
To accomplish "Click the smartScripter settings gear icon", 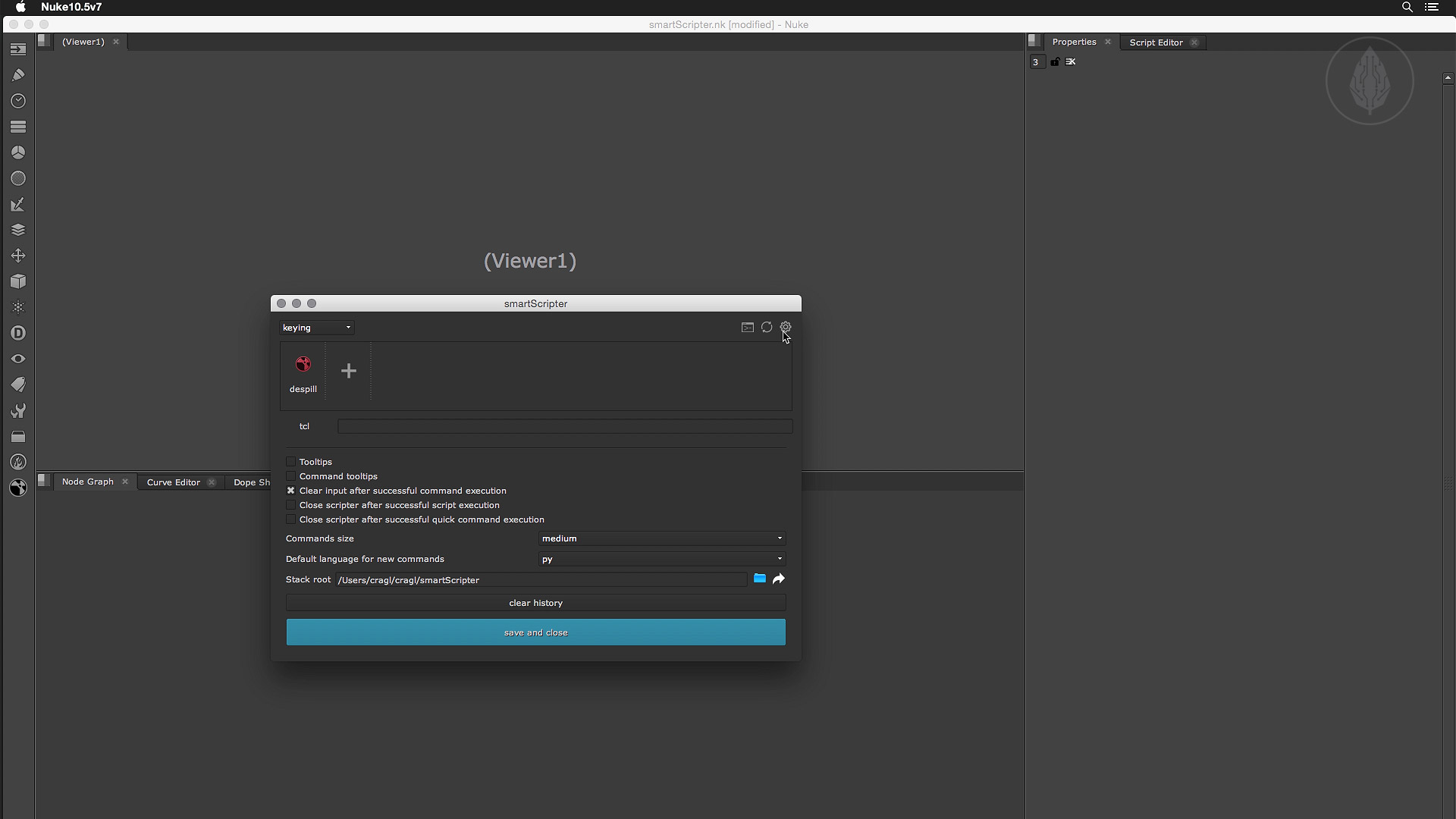I will click(786, 328).
